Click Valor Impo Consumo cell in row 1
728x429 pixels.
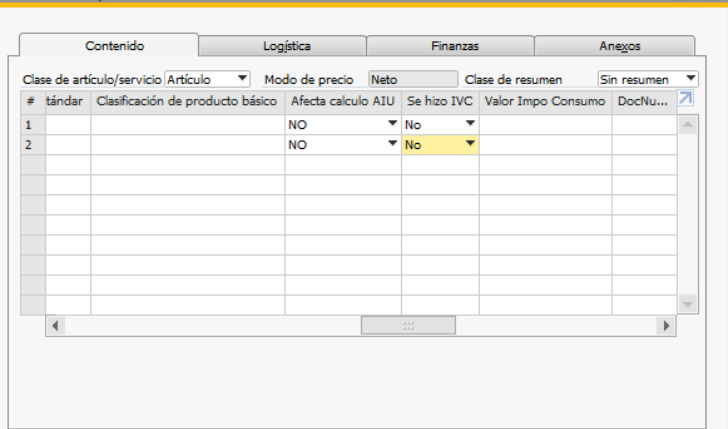point(545,125)
